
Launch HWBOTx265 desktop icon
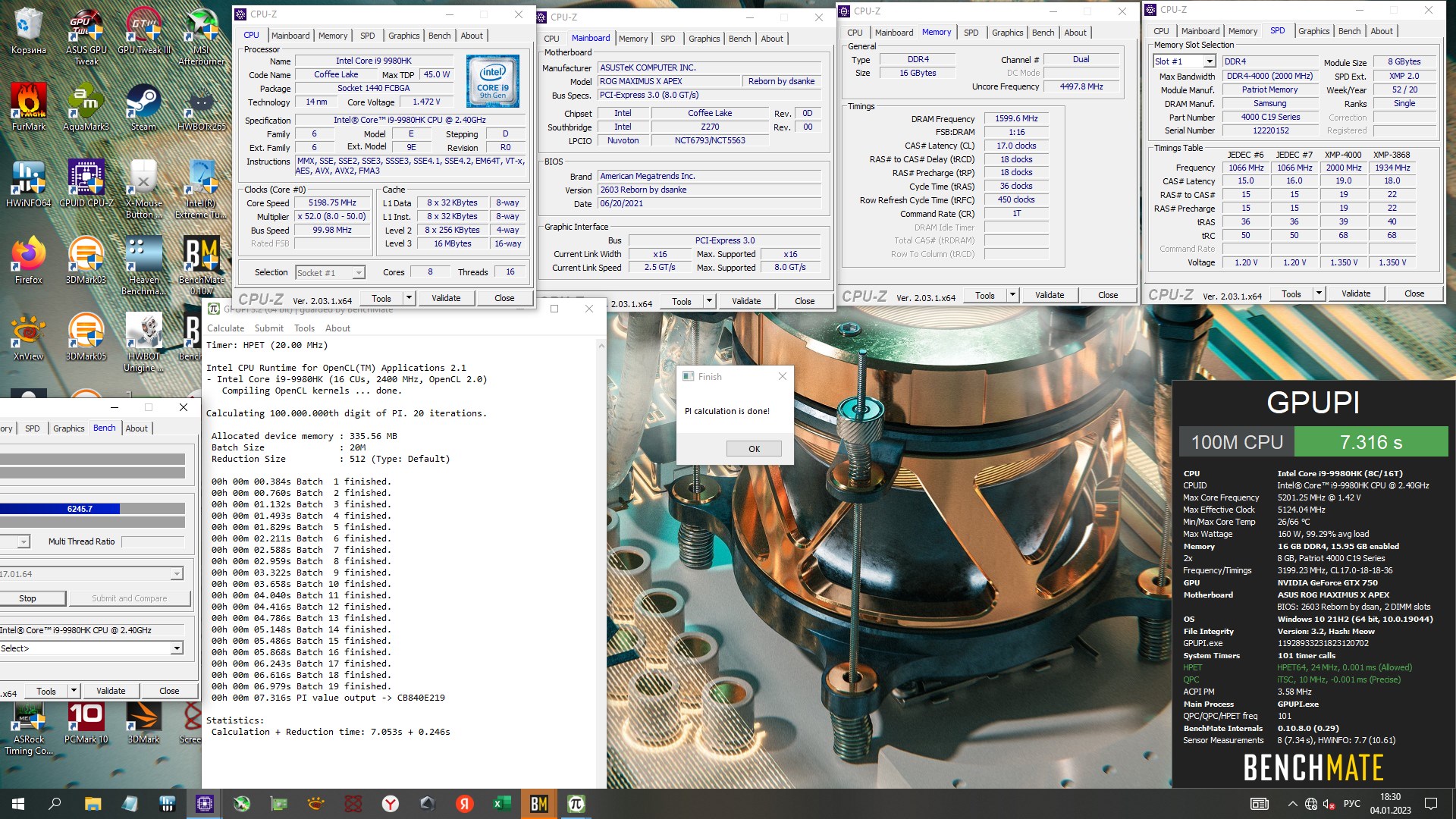coord(202,108)
